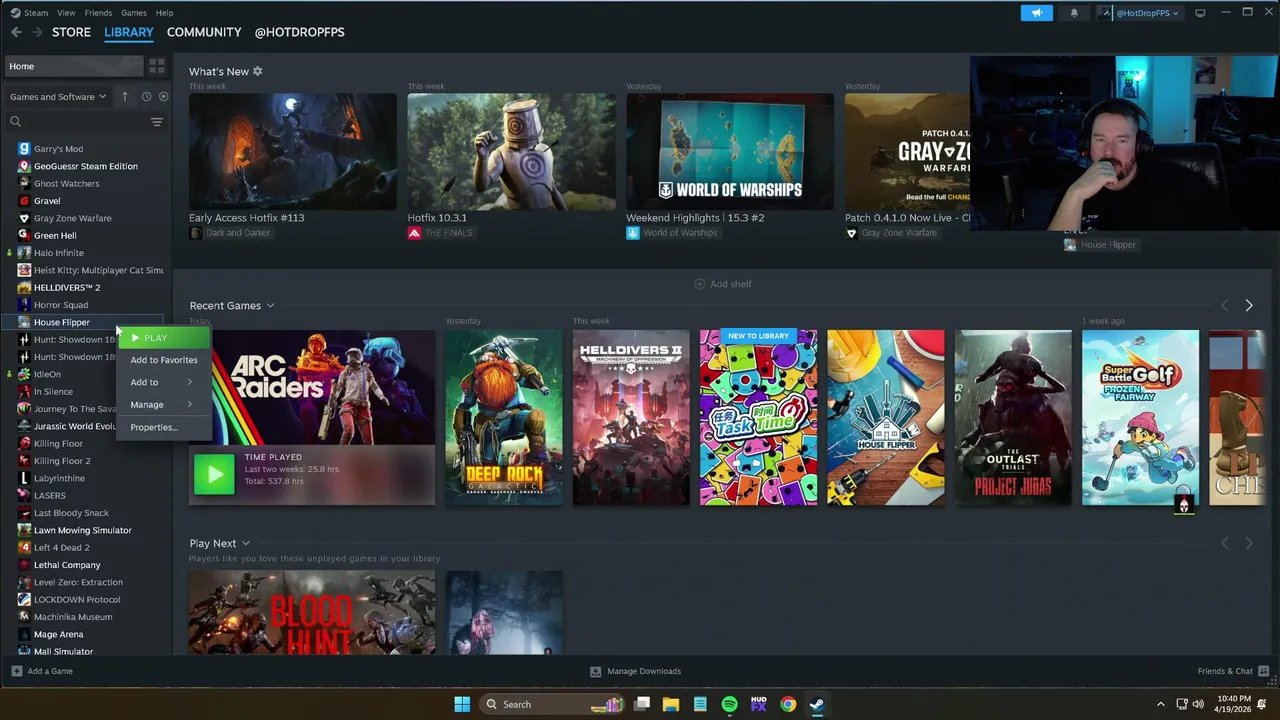Image resolution: width=1280 pixels, height=720 pixels.
Task: Expand the Games and Software dropdown
Action: click(x=58, y=97)
